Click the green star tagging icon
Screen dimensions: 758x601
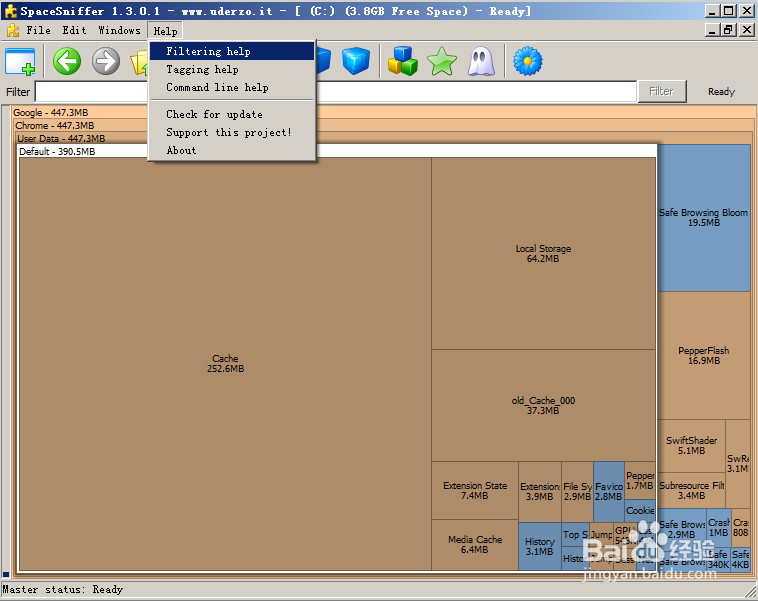[442, 61]
